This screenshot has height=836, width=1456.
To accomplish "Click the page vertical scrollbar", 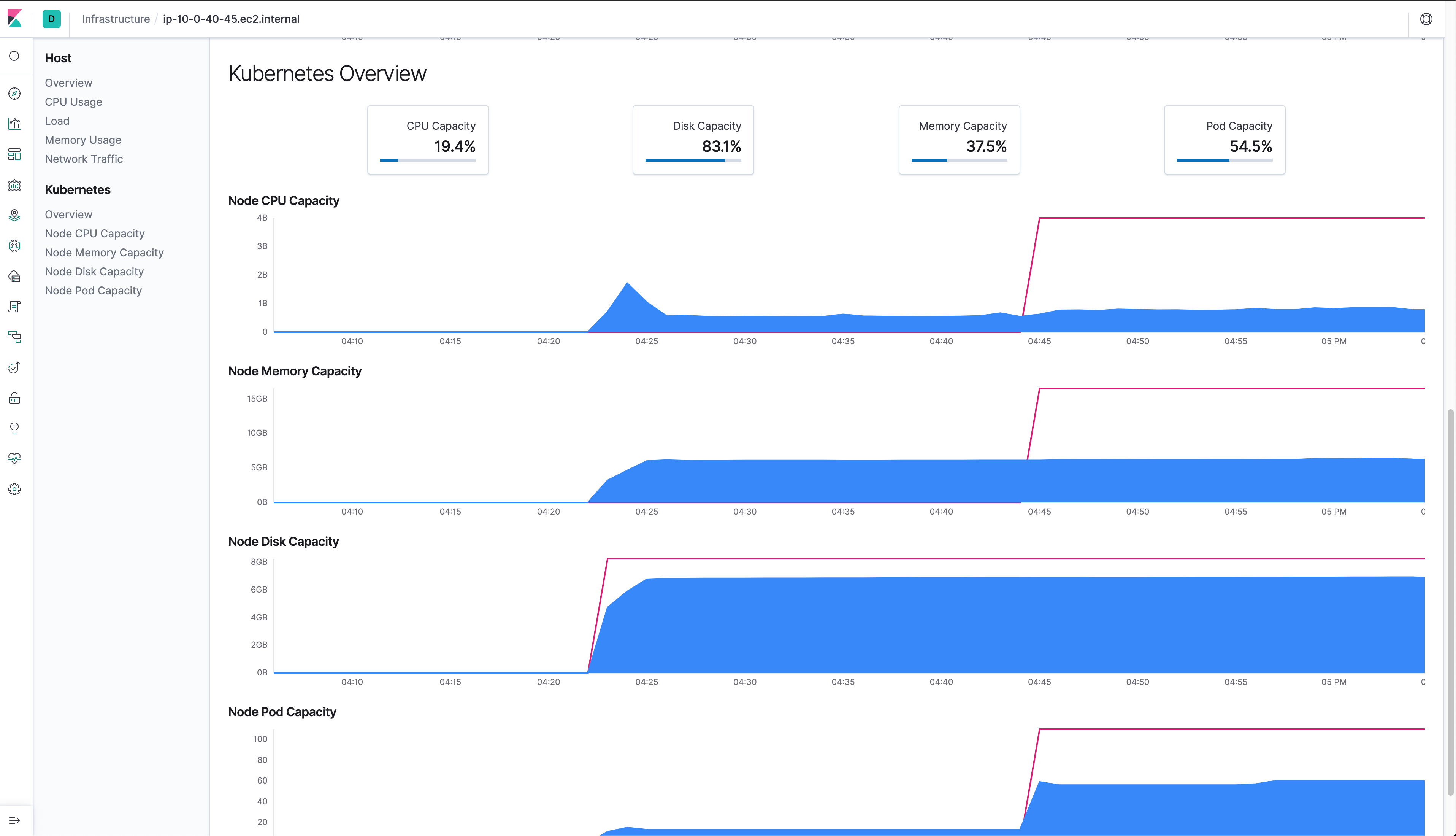I will pos(1450,602).
